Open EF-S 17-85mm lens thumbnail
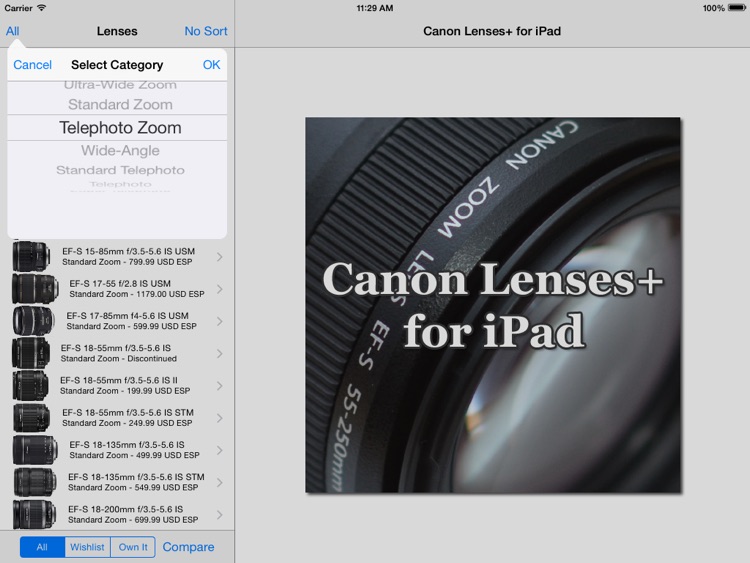Screen dimensions: 750x563 coord(33,321)
